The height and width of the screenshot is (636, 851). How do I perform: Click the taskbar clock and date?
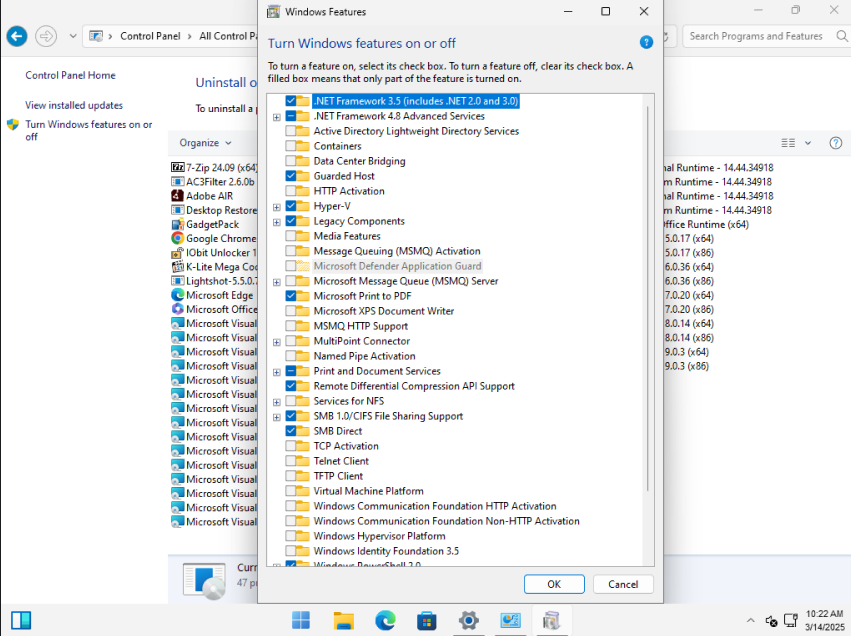point(824,620)
